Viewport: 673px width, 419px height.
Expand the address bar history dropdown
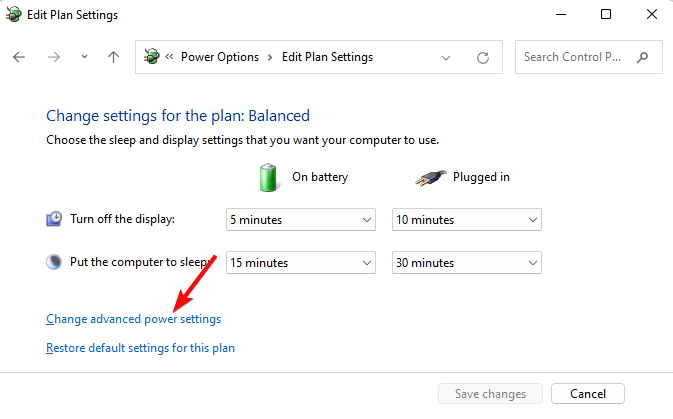pyautogui.click(x=446, y=58)
